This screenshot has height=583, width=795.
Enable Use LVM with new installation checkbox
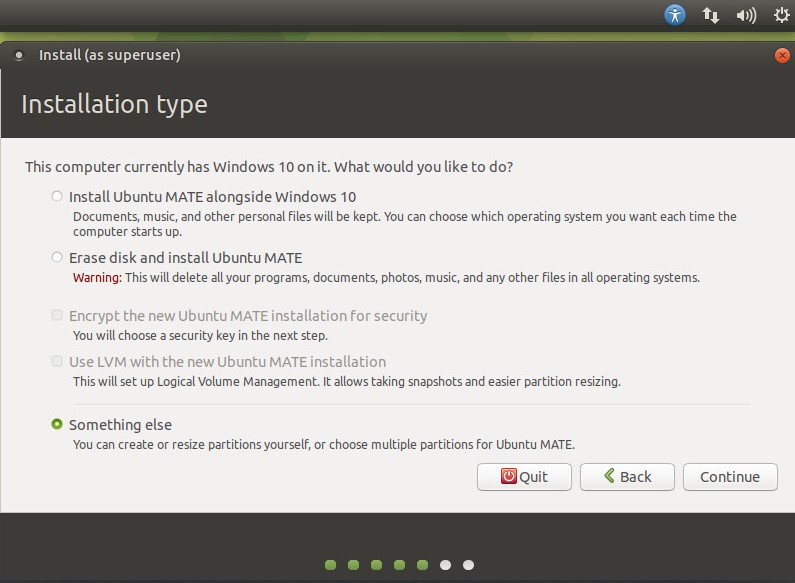(x=57, y=362)
